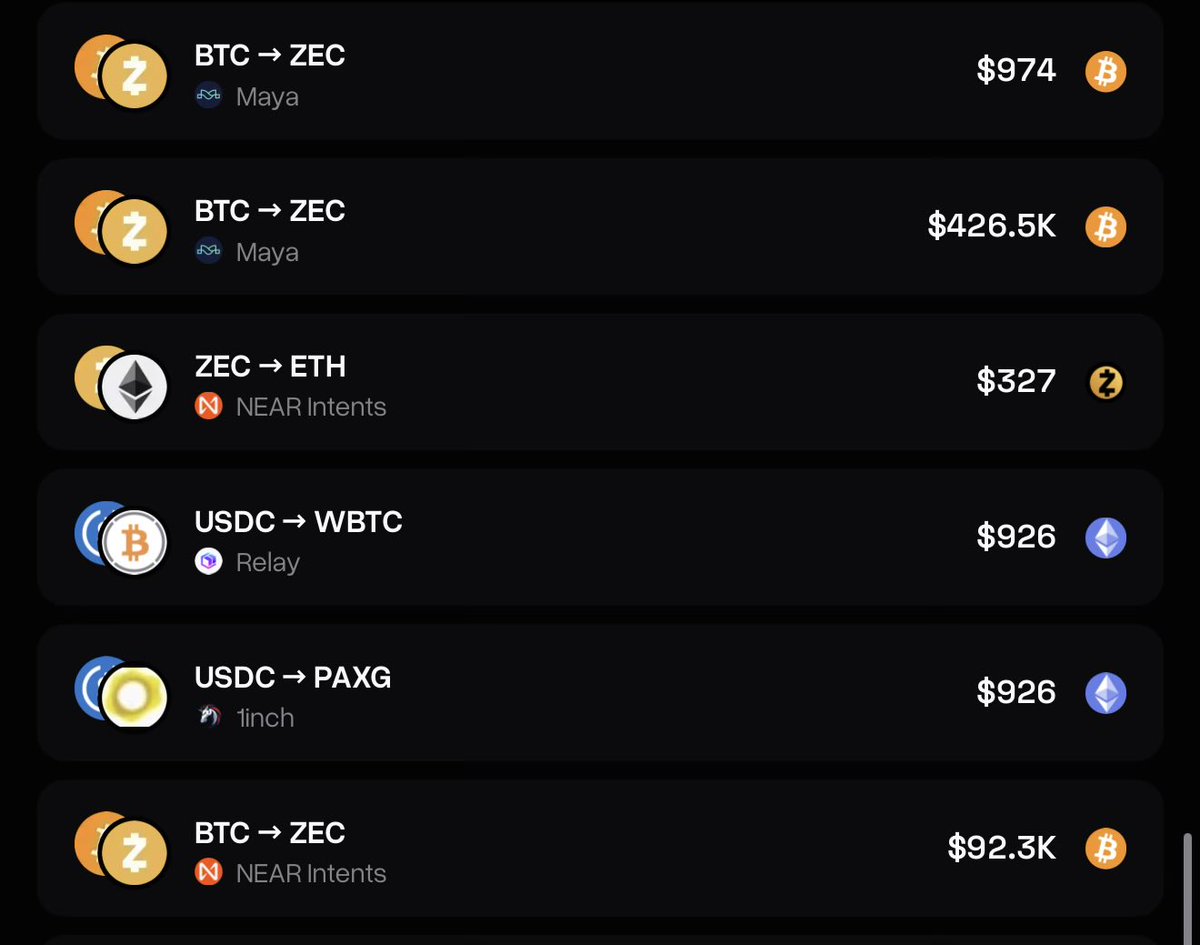Click the Bitcoin icon beside the $426.5K amount
The width and height of the screenshot is (1200, 945).
point(1105,227)
